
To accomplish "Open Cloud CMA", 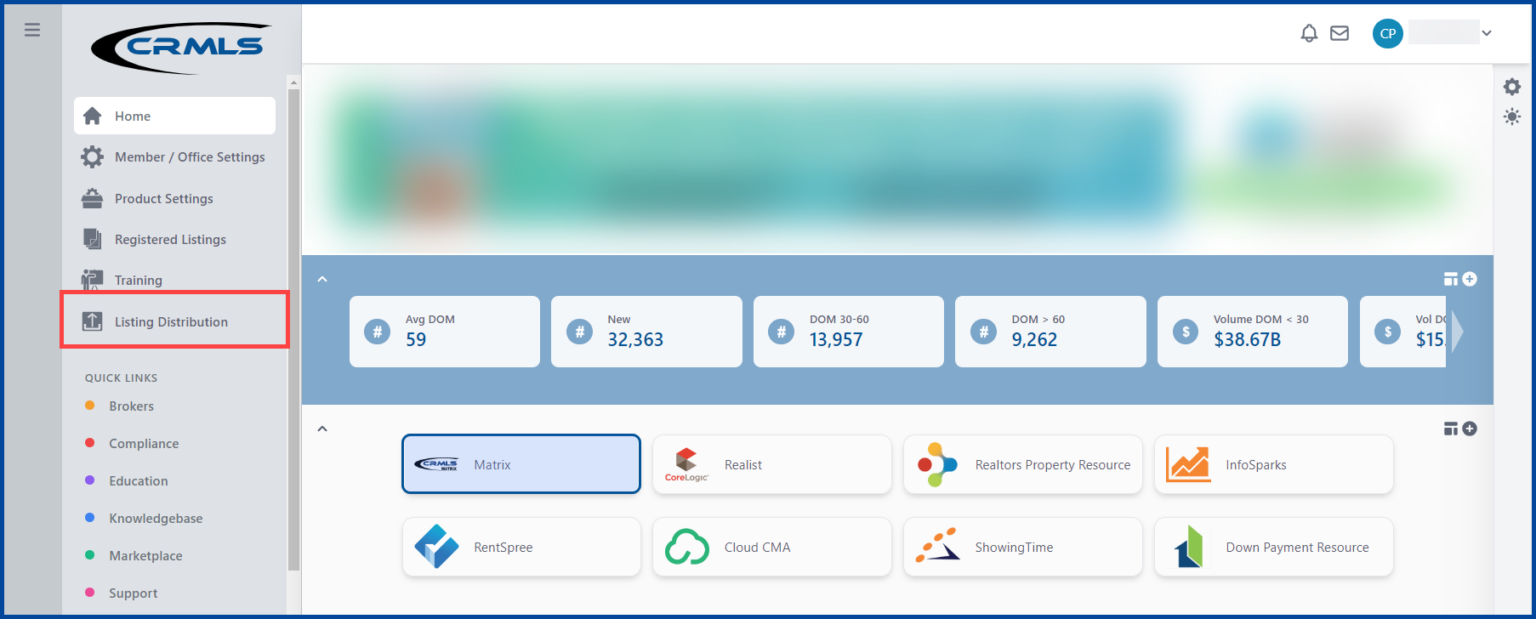I will [x=771, y=547].
